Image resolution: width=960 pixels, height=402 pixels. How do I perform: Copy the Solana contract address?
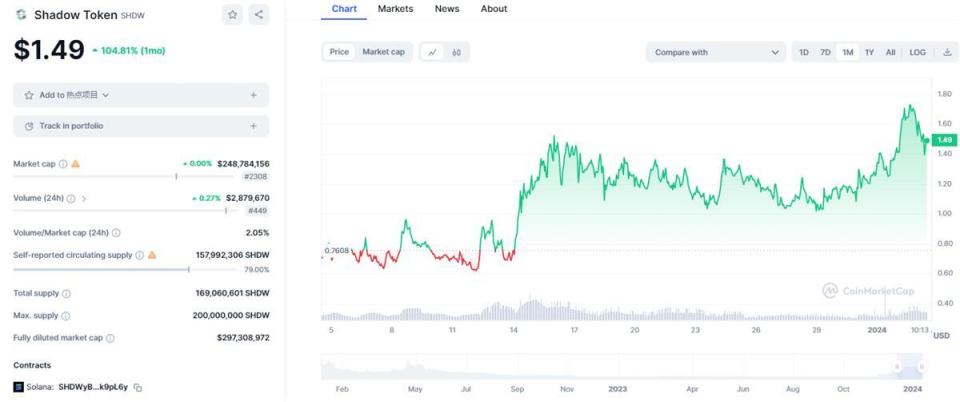138,387
